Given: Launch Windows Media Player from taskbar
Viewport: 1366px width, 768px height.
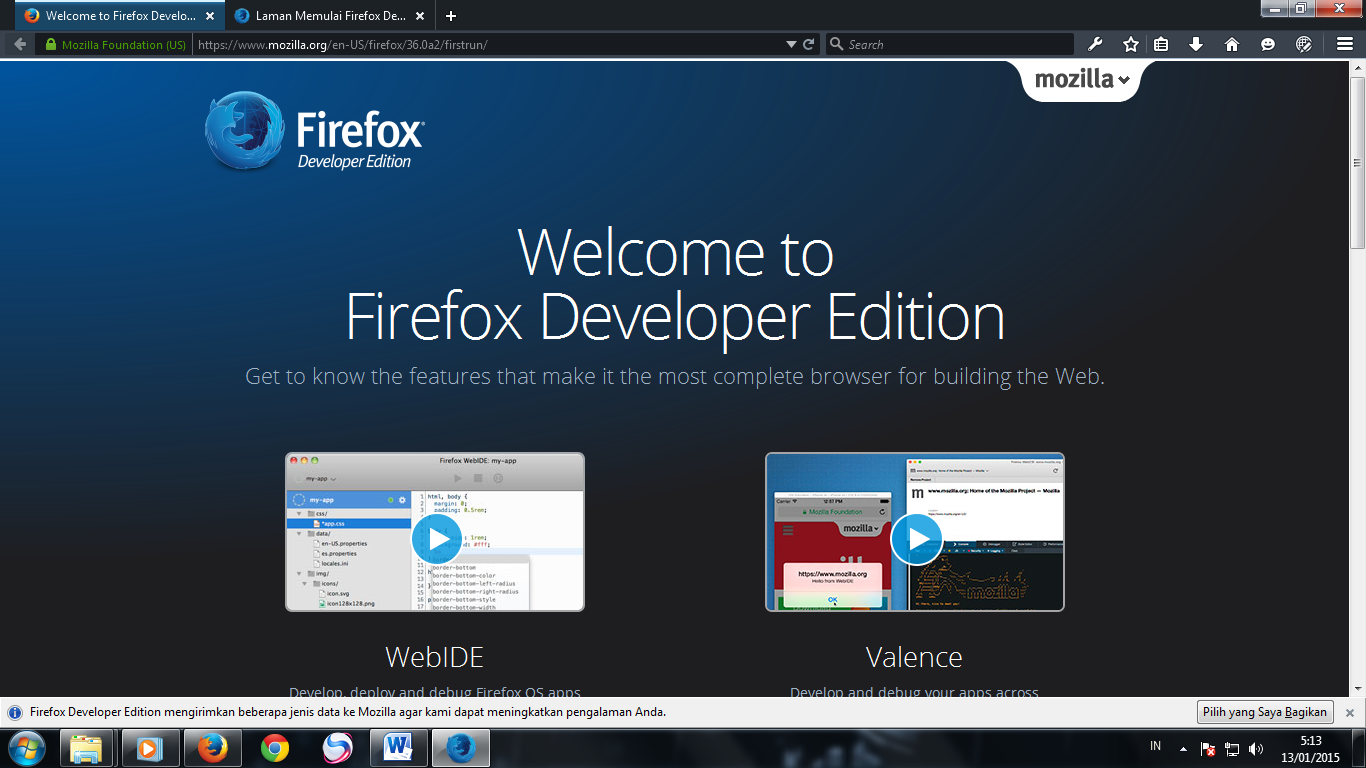Looking at the screenshot, I should [x=150, y=748].
